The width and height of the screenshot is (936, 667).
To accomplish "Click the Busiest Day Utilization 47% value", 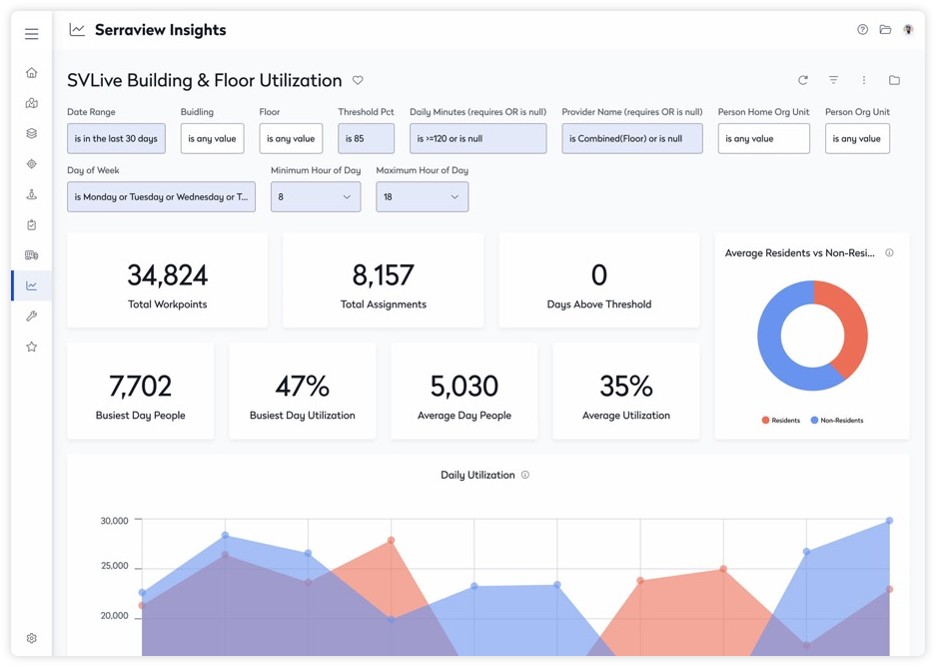I will (x=302, y=386).
